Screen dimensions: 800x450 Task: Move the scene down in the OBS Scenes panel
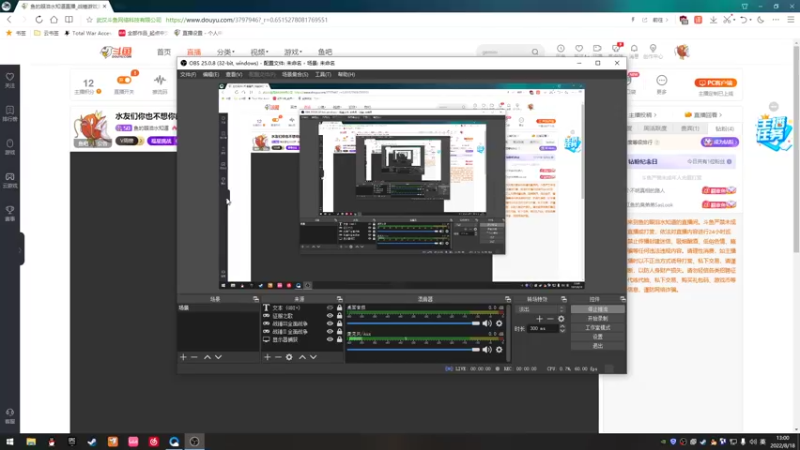[x=218, y=357]
